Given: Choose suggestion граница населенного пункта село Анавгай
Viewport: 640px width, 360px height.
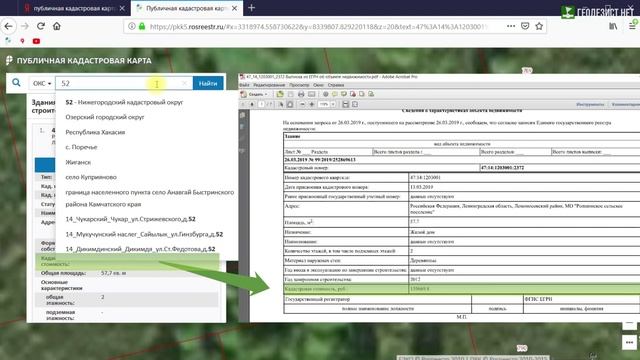Looking at the screenshot, I should point(149,198).
